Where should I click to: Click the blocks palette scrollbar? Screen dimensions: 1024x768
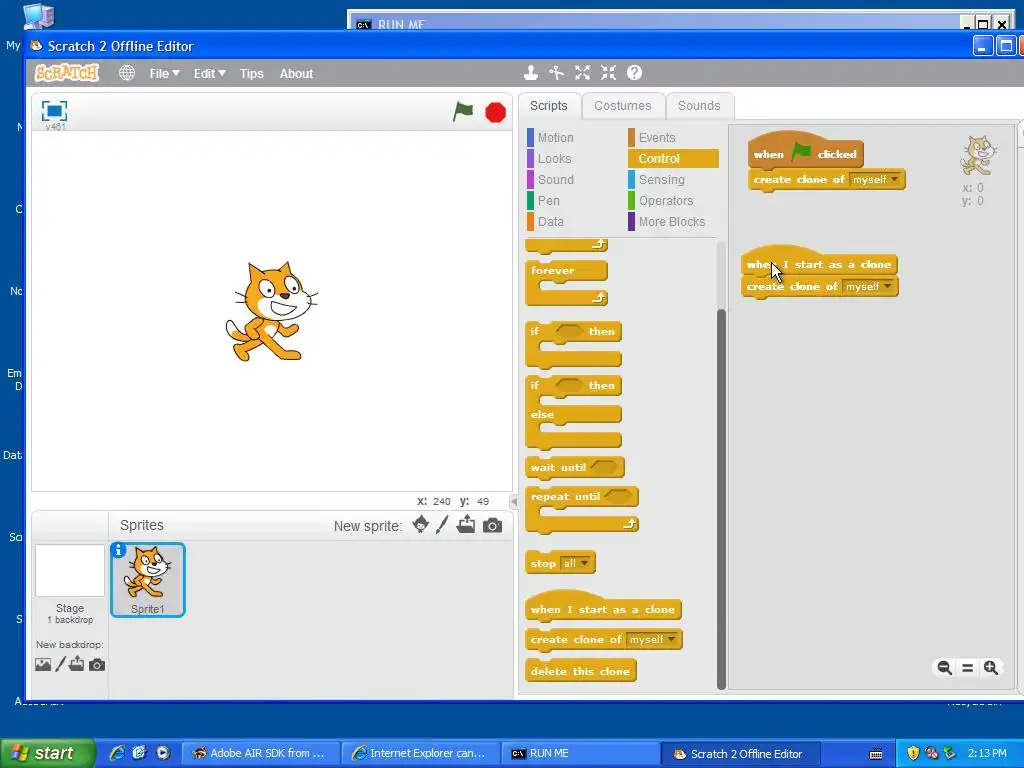point(721,499)
